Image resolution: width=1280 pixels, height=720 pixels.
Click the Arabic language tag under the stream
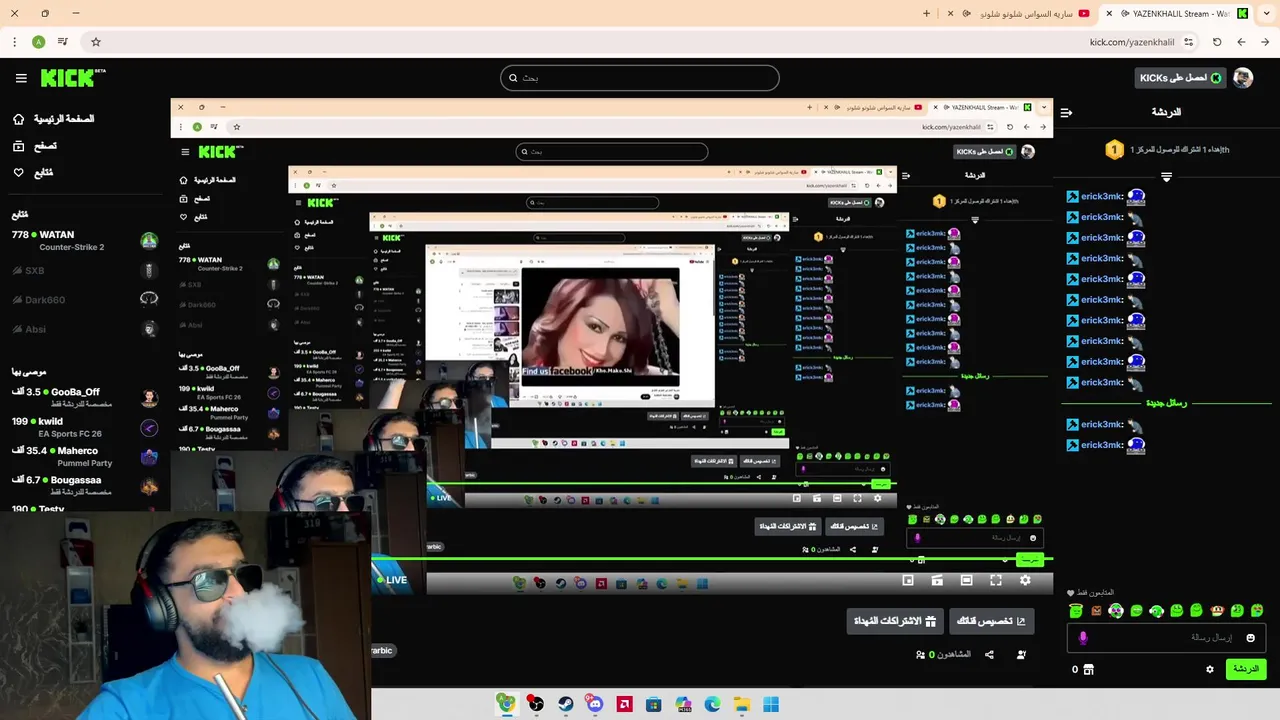click(382, 650)
